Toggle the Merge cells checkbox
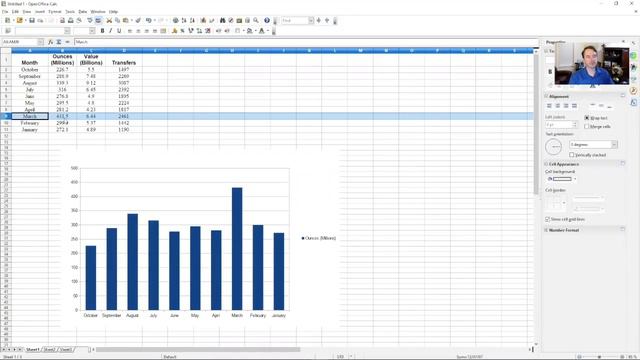640x360 pixels. pos(587,127)
